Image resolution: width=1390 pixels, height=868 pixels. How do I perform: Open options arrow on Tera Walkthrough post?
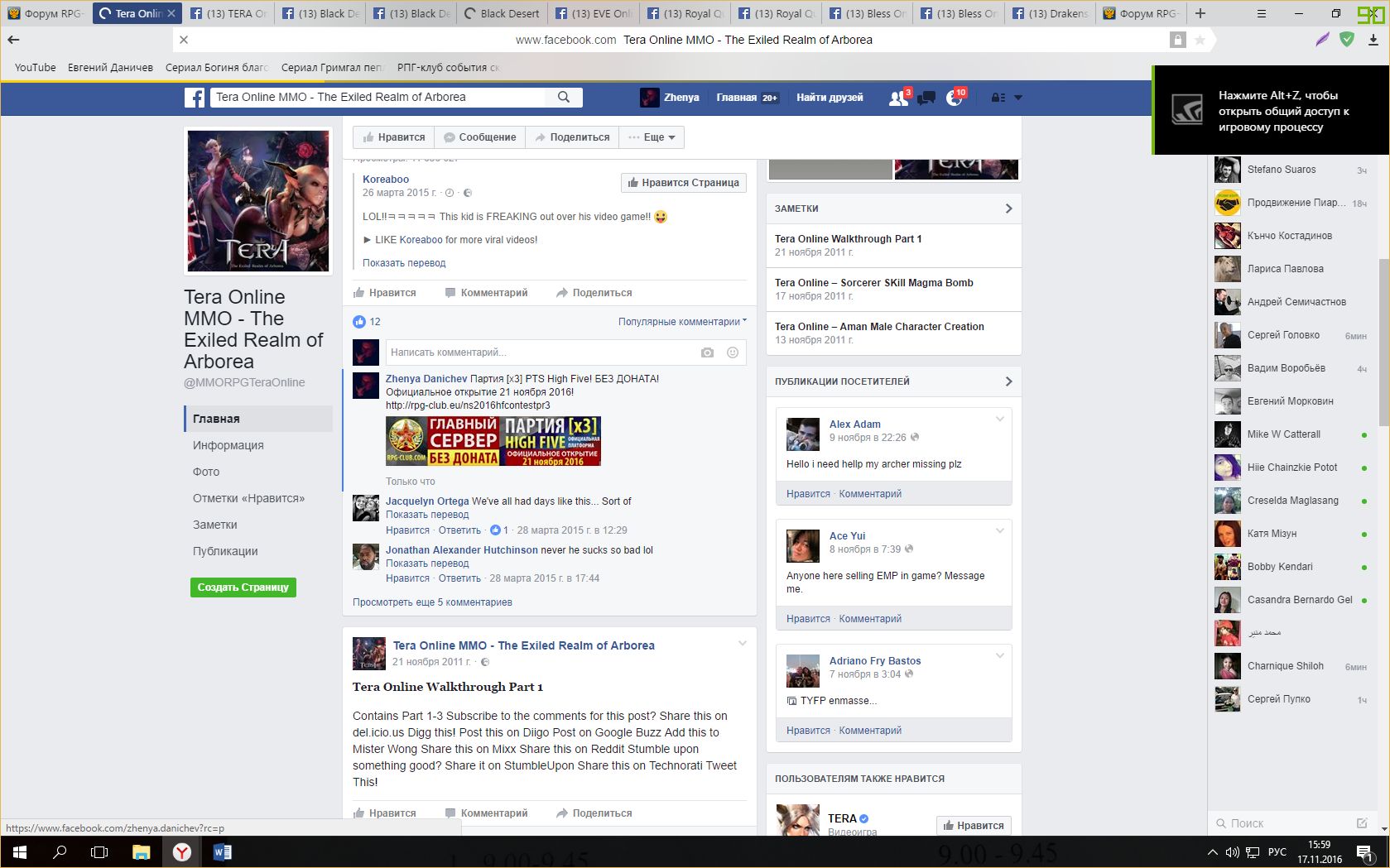[742, 643]
